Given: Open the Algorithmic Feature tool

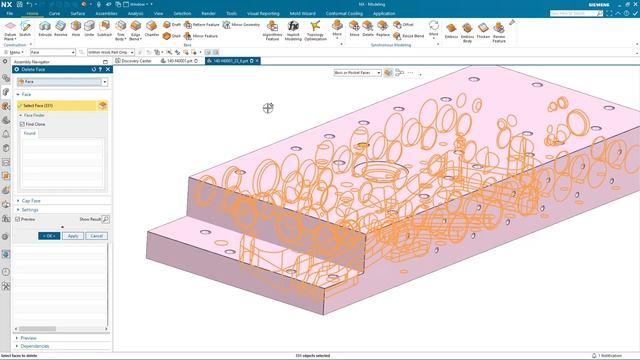Looking at the screenshot, I should [x=272, y=31].
